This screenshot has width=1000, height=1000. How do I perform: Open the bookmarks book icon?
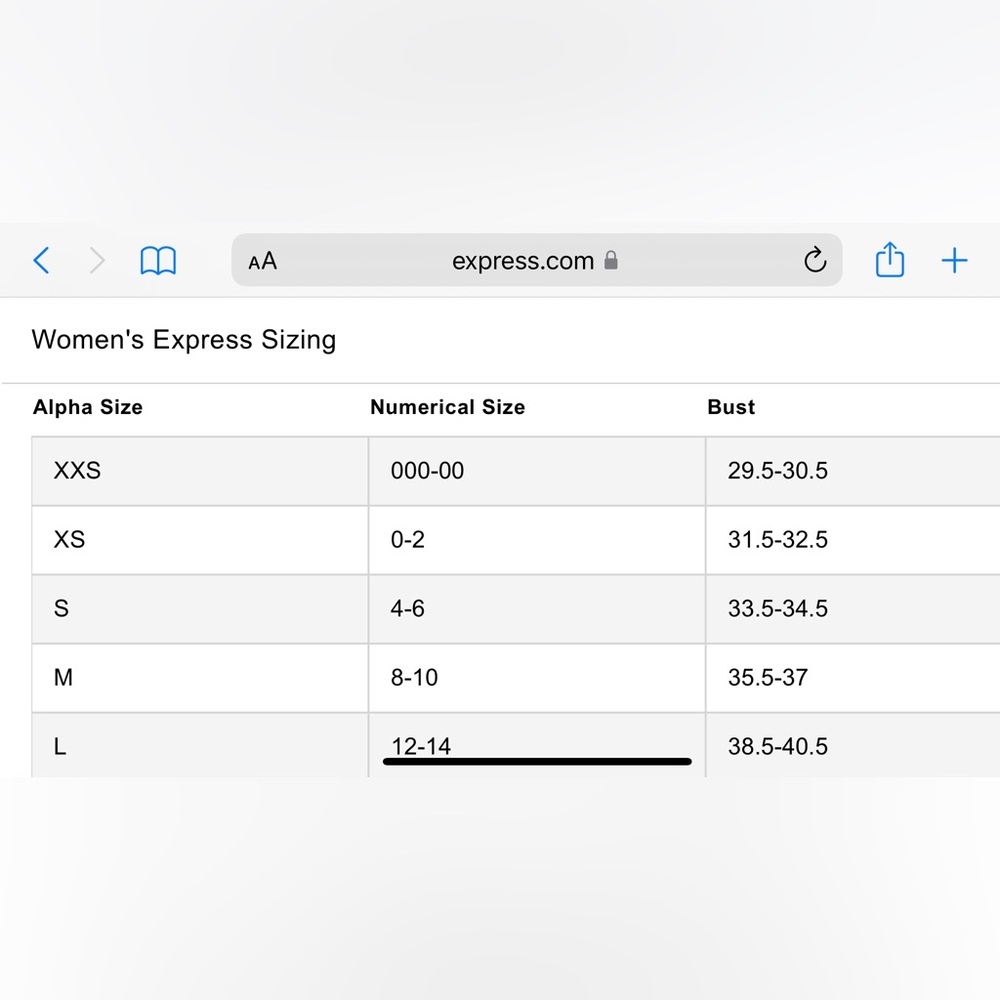click(158, 260)
